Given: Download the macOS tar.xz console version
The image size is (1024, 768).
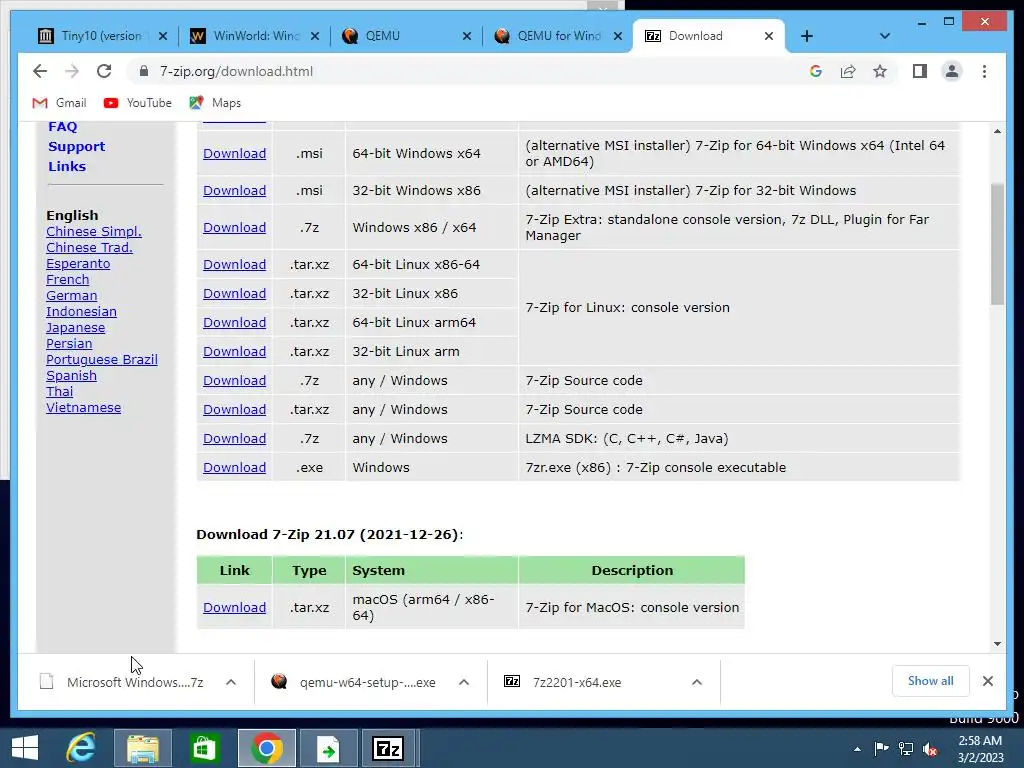Looking at the screenshot, I should click(234, 607).
